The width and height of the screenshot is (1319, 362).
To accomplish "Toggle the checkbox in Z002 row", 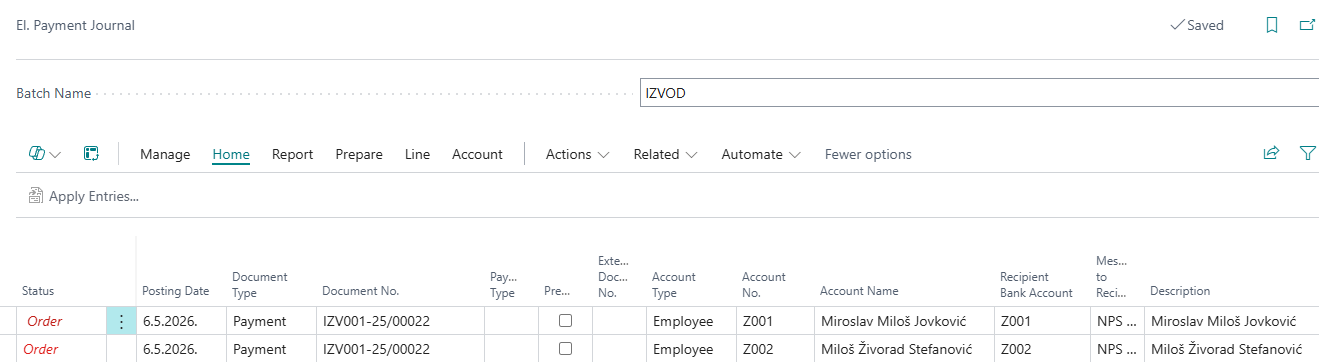I will pyautogui.click(x=566, y=349).
